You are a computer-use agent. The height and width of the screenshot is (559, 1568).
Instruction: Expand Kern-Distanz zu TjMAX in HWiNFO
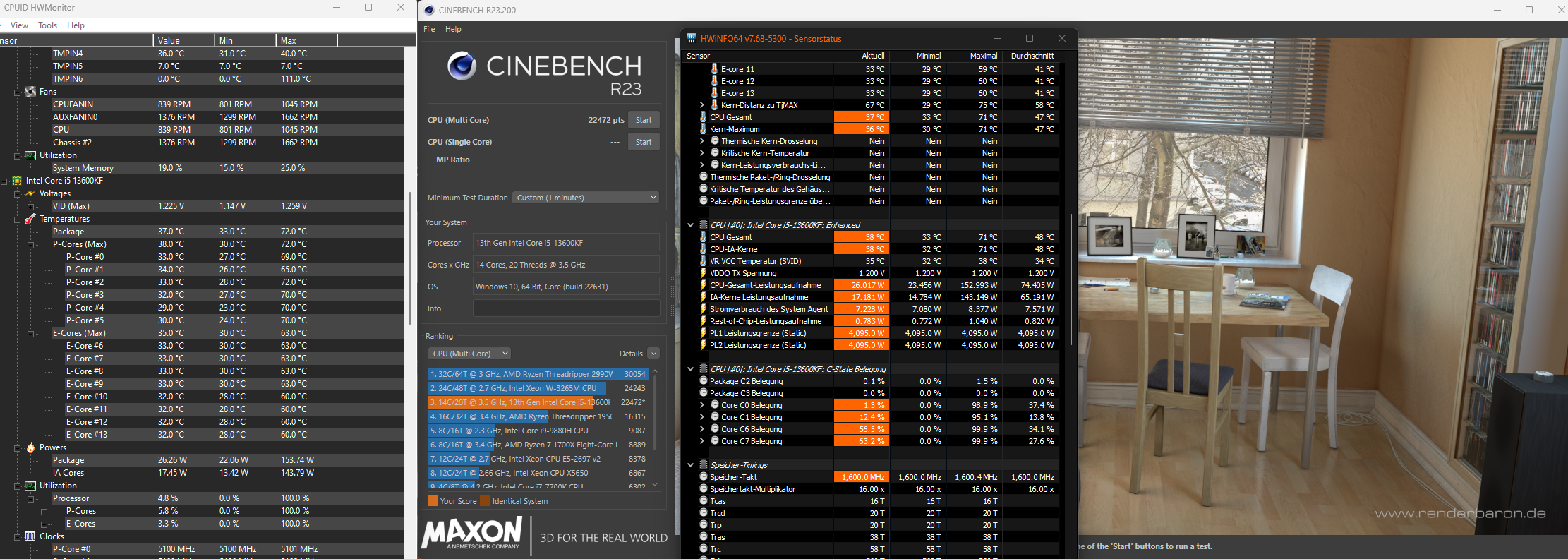coord(701,105)
